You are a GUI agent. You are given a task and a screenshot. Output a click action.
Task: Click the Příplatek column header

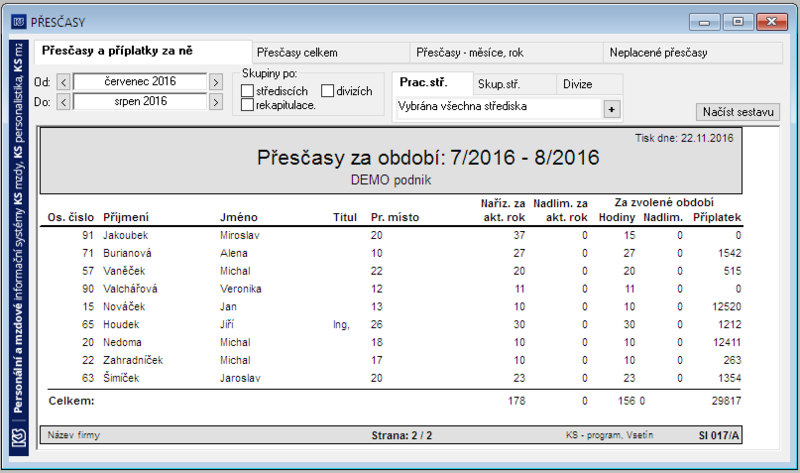click(717, 217)
